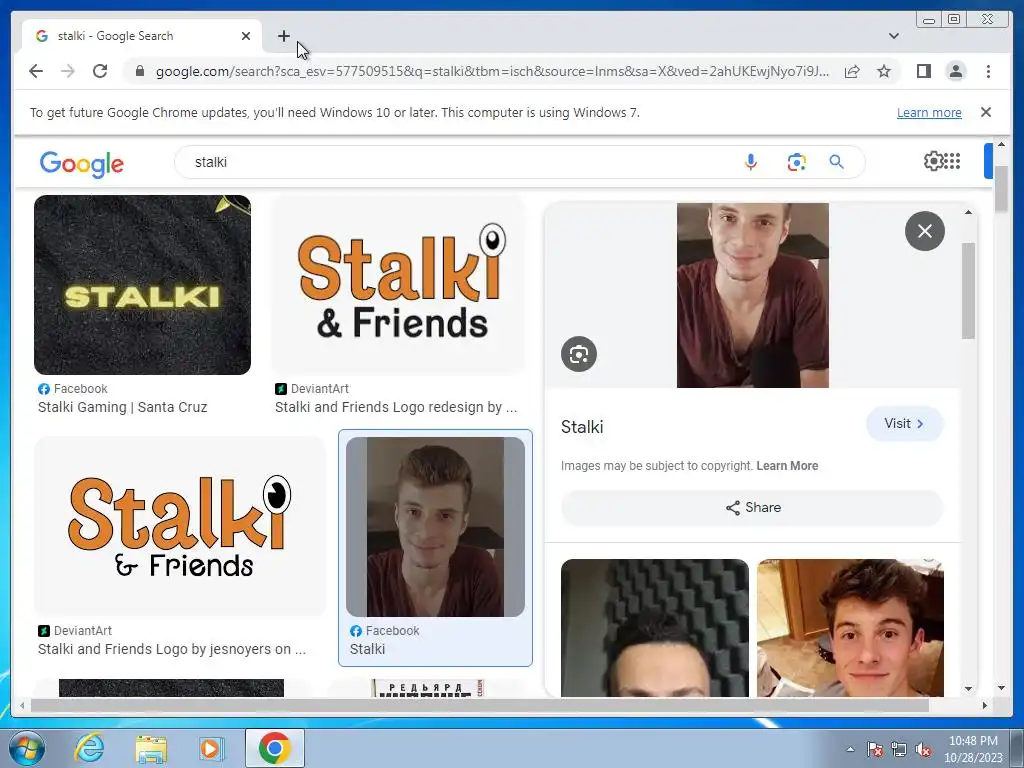The image size is (1024, 768).
Task: Open Windows Explorer from taskbar
Action: pos(151,748)
